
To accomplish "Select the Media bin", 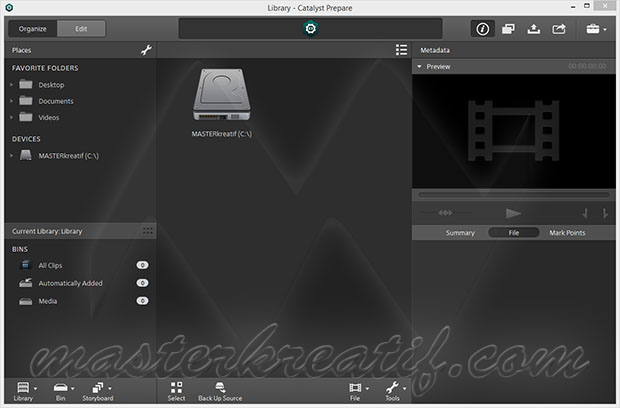I will 47,301.
